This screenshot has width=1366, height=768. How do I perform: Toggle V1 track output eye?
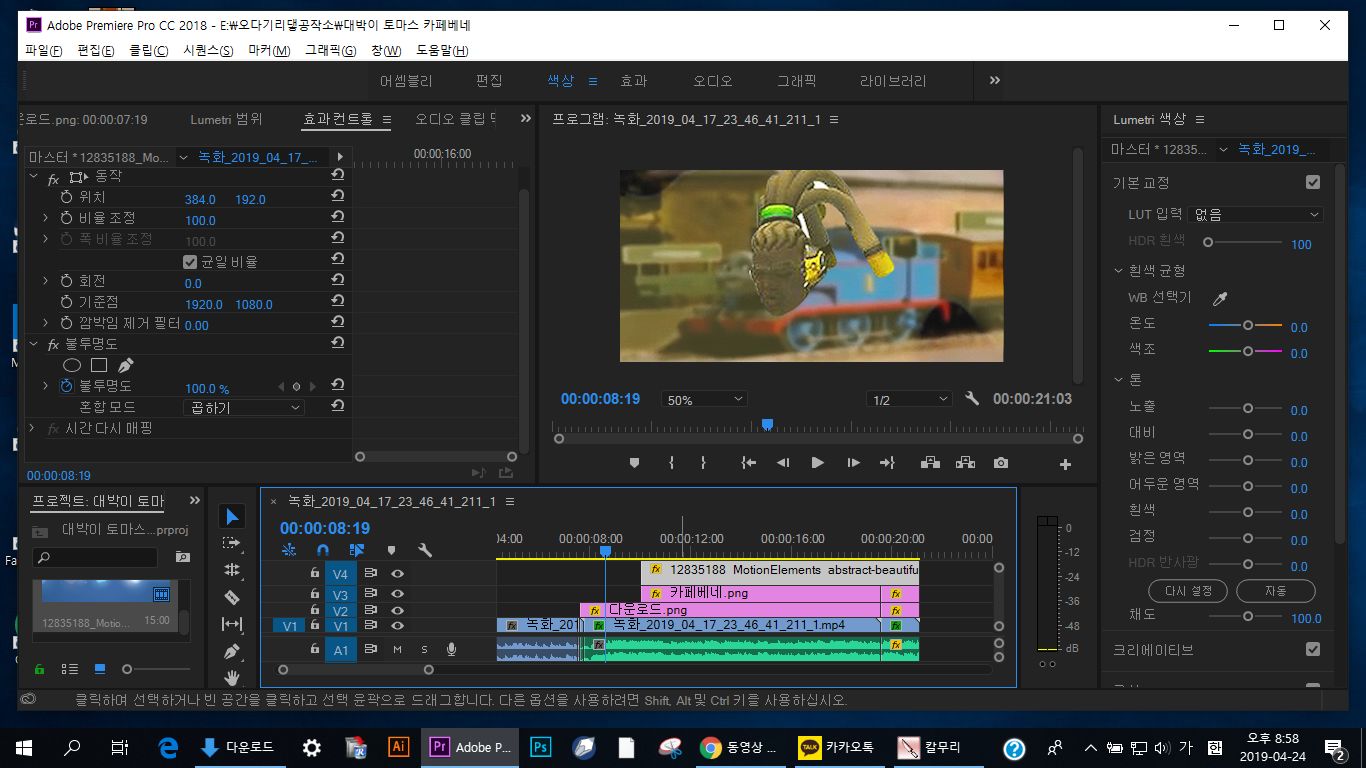397,626
